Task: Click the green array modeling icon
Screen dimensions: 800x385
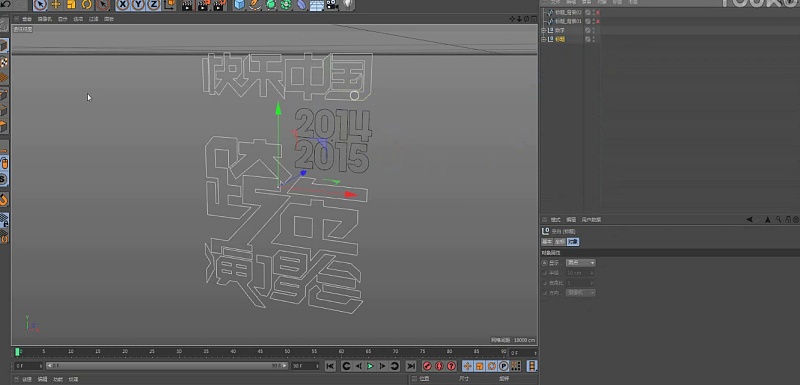Action: click(286, 5)
